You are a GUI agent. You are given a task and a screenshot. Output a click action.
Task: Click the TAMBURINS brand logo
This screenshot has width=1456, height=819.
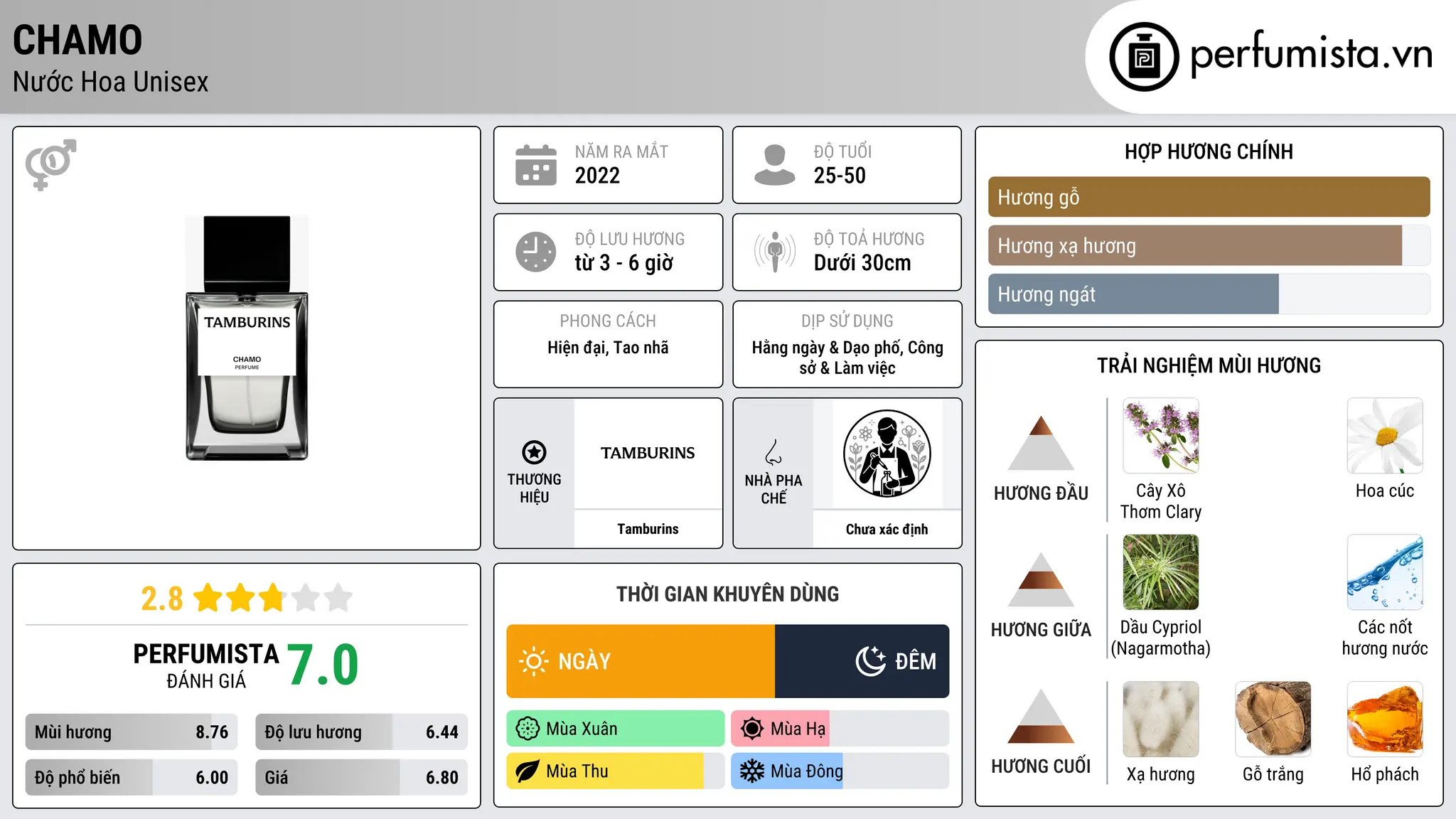[x=648, y=453]
